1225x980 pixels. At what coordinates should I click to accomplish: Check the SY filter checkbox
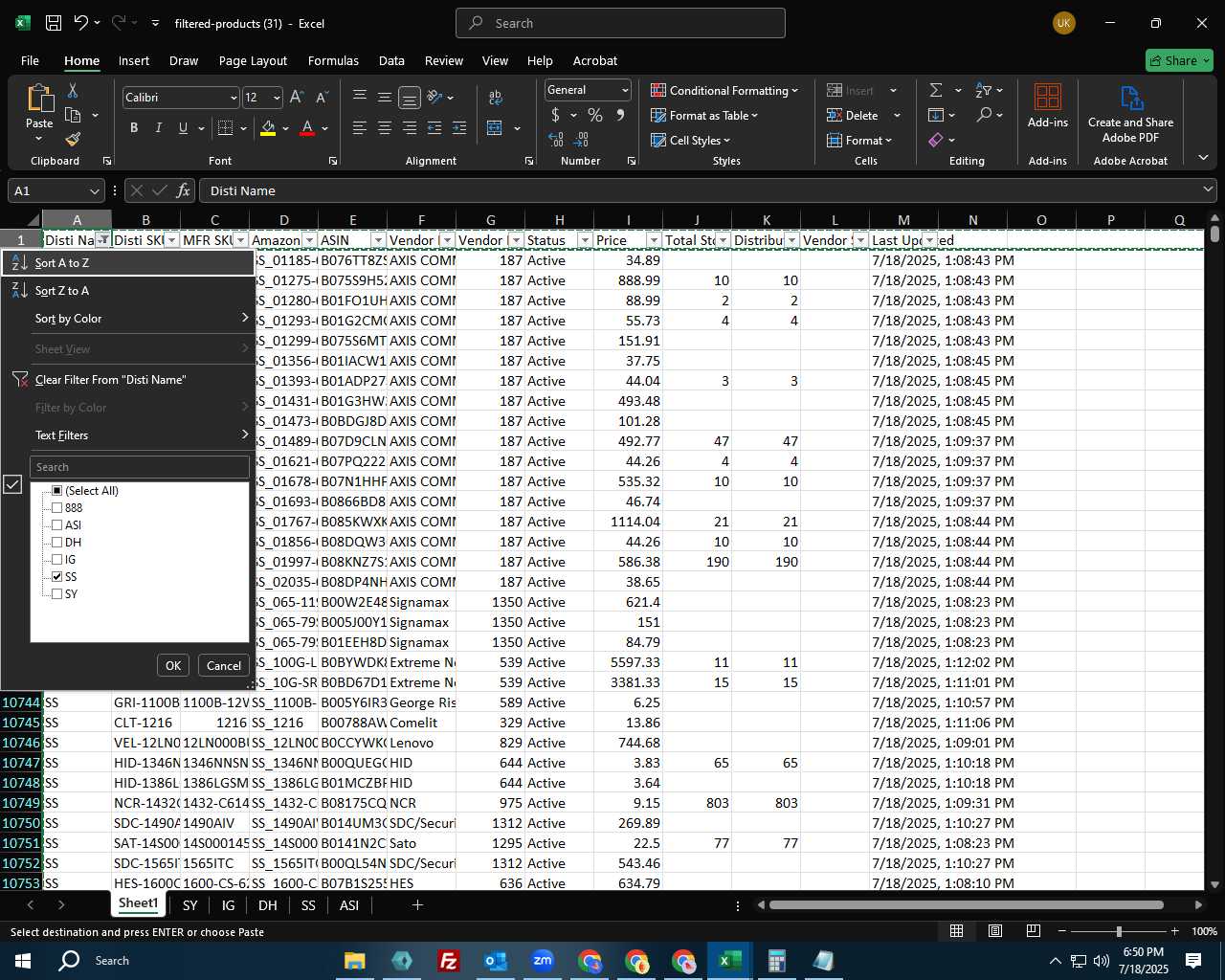click(x=57, y=593)
